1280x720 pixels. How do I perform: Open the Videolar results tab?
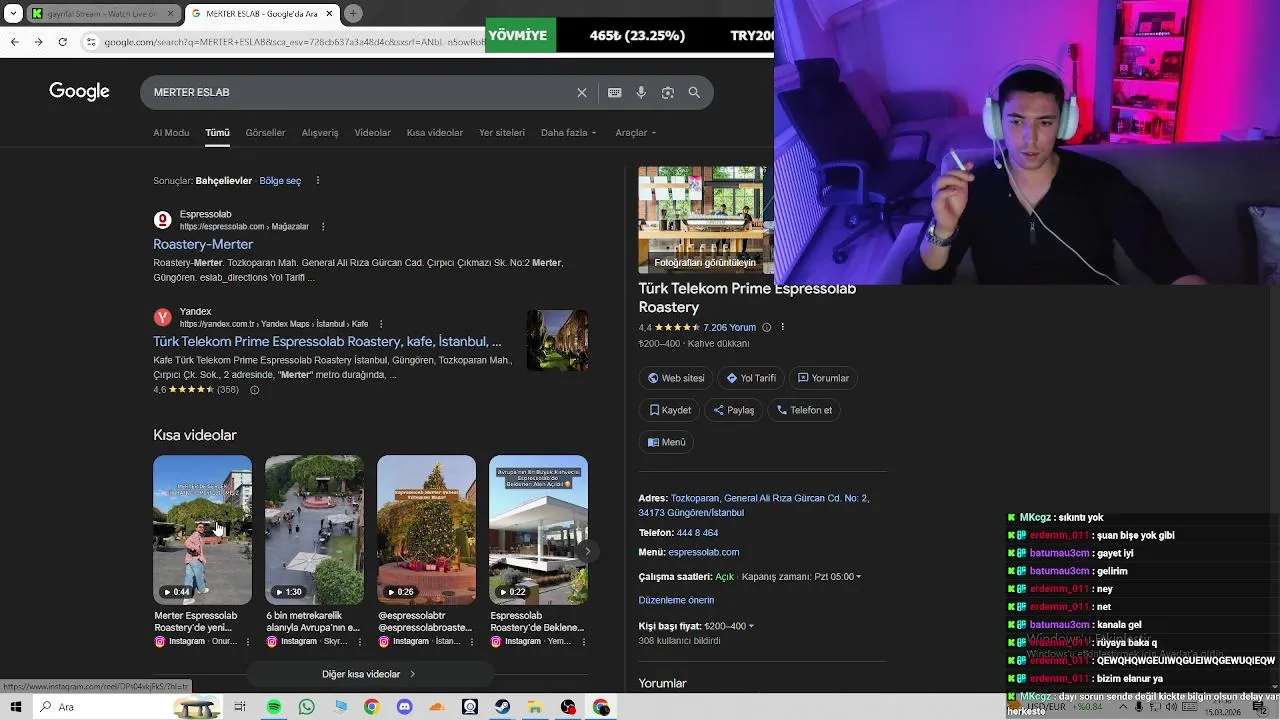click(x=373, y=133)
